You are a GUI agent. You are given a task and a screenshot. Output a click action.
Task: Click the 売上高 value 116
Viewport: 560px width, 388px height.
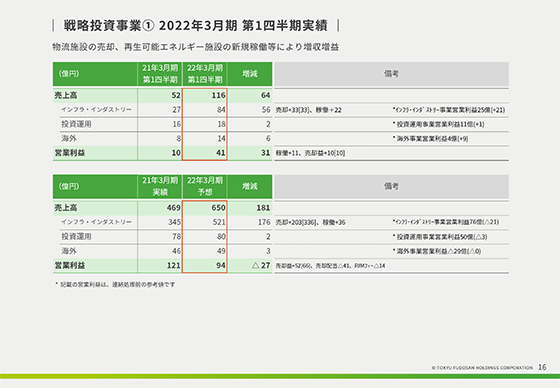click(218, 95)
